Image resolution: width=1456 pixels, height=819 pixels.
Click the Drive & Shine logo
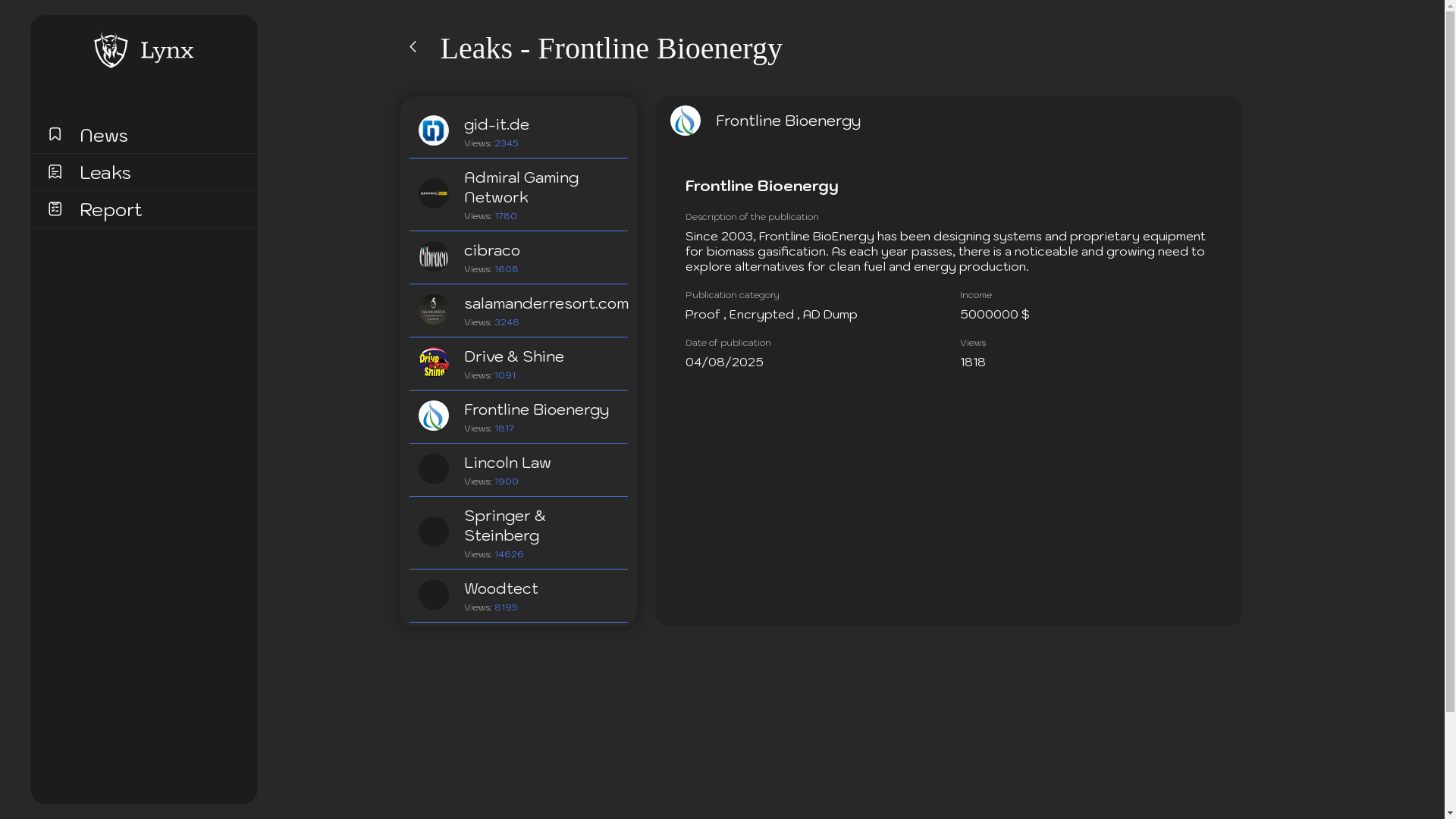[x=434, y=362]
